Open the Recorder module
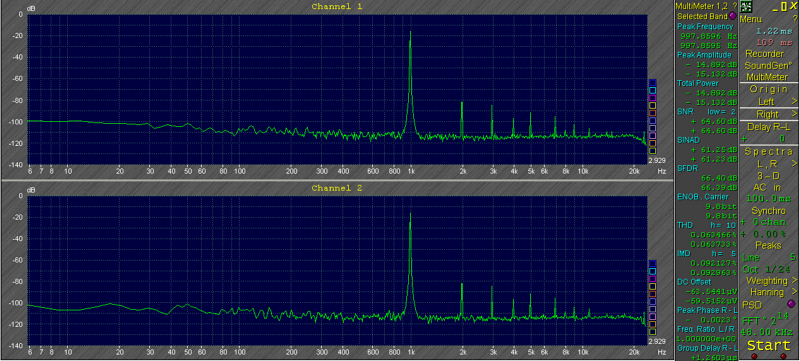Viewport: 800px width, 361px height. 764,54
